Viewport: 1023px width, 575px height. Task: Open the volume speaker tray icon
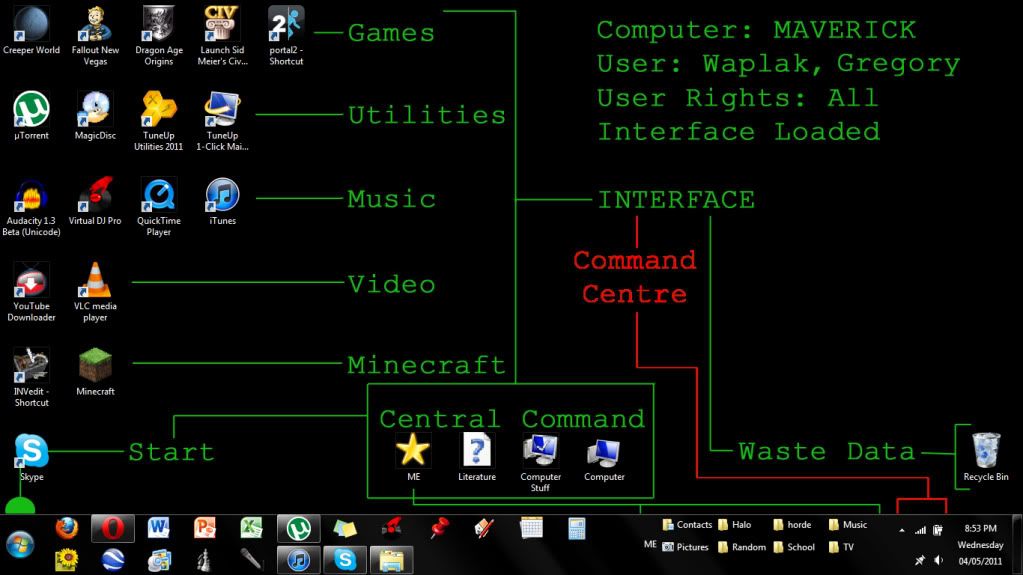pyautogui.click(x=938, y=560)
